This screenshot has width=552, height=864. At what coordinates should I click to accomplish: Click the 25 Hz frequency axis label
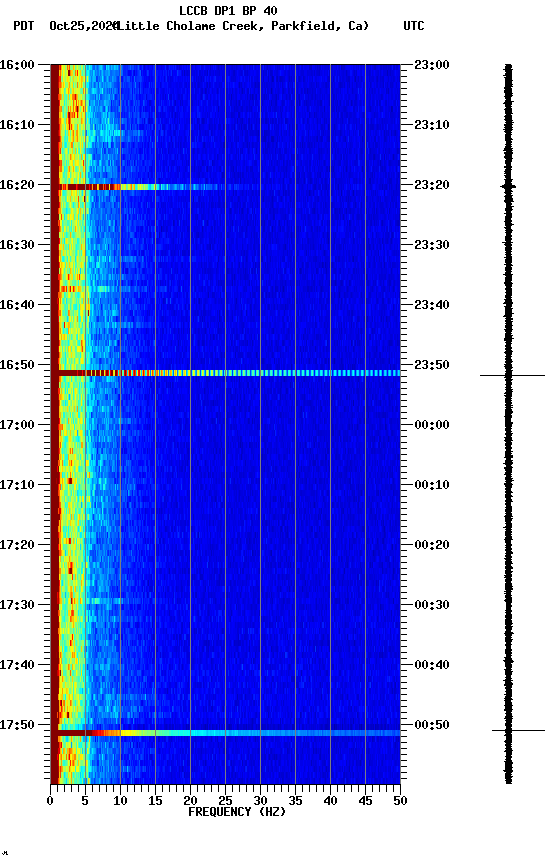[225, 801]
